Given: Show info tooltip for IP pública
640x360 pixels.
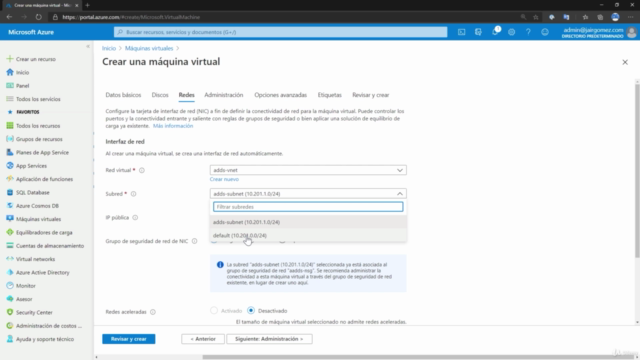Looking at the screenshot, I should click(135, 218).
